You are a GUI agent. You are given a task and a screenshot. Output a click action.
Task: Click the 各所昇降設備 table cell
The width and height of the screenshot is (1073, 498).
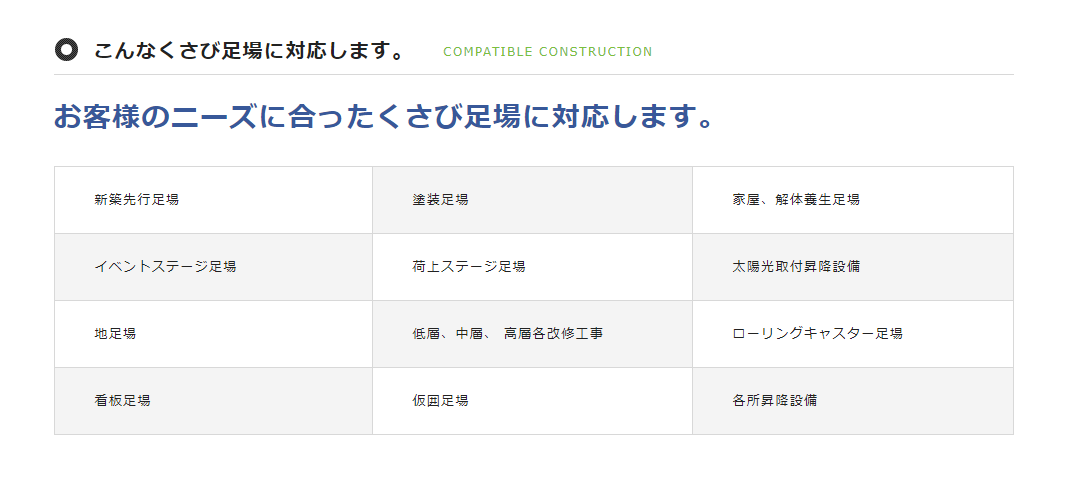point(853,401)
